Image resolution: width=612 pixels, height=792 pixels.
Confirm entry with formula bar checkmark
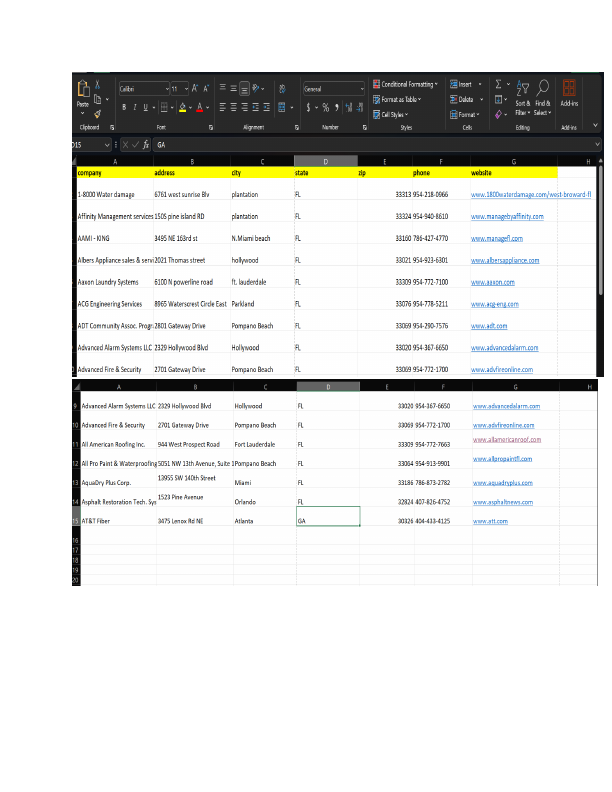pyautogui.click(x=135, y=145)
